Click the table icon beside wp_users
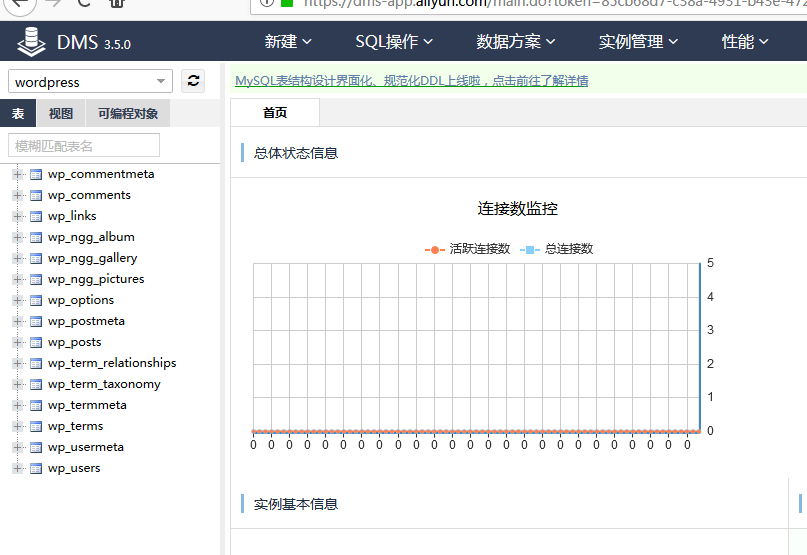The image size is (807, 555). (36, 469)
